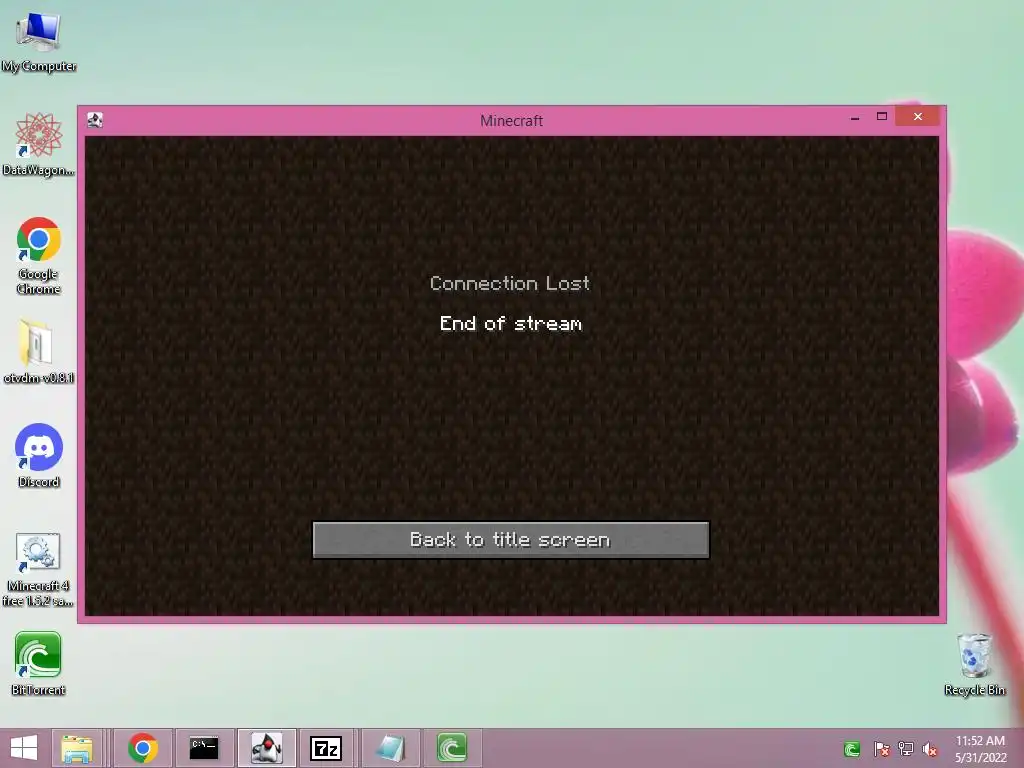Minimize the Minecraft window
Screen dimensions: 1024x768
855,118
